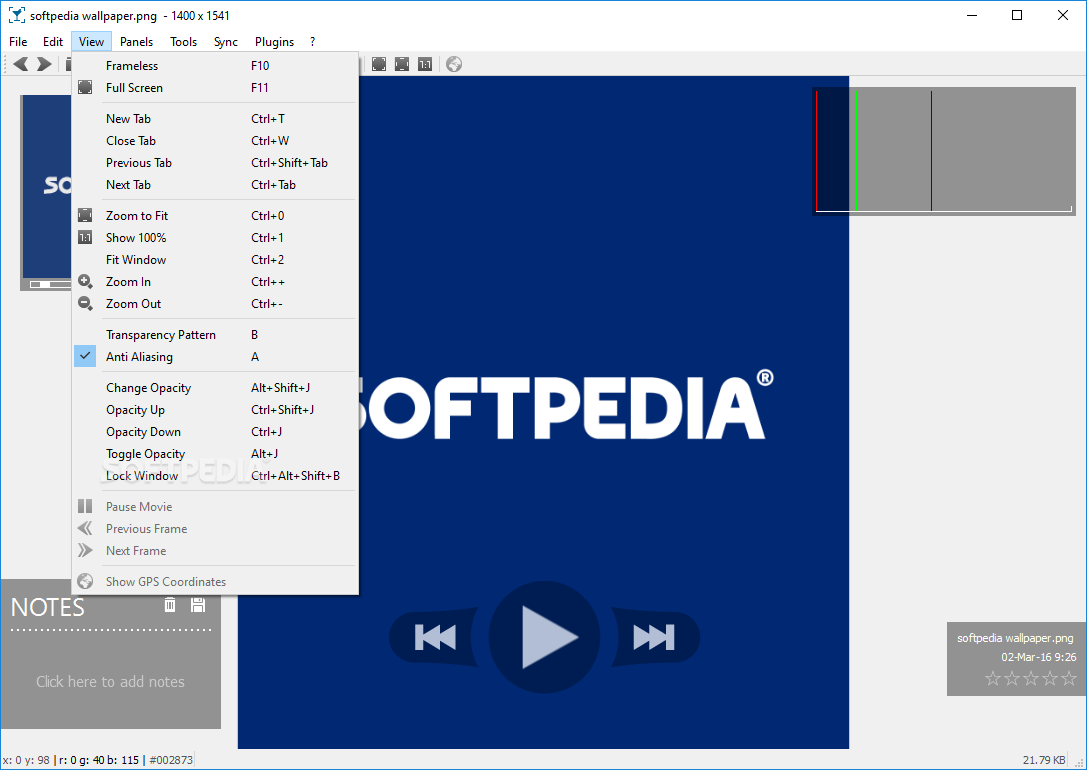
Task: Click the skip-forward button in the wallpaper image
Action: click(654, 638)
